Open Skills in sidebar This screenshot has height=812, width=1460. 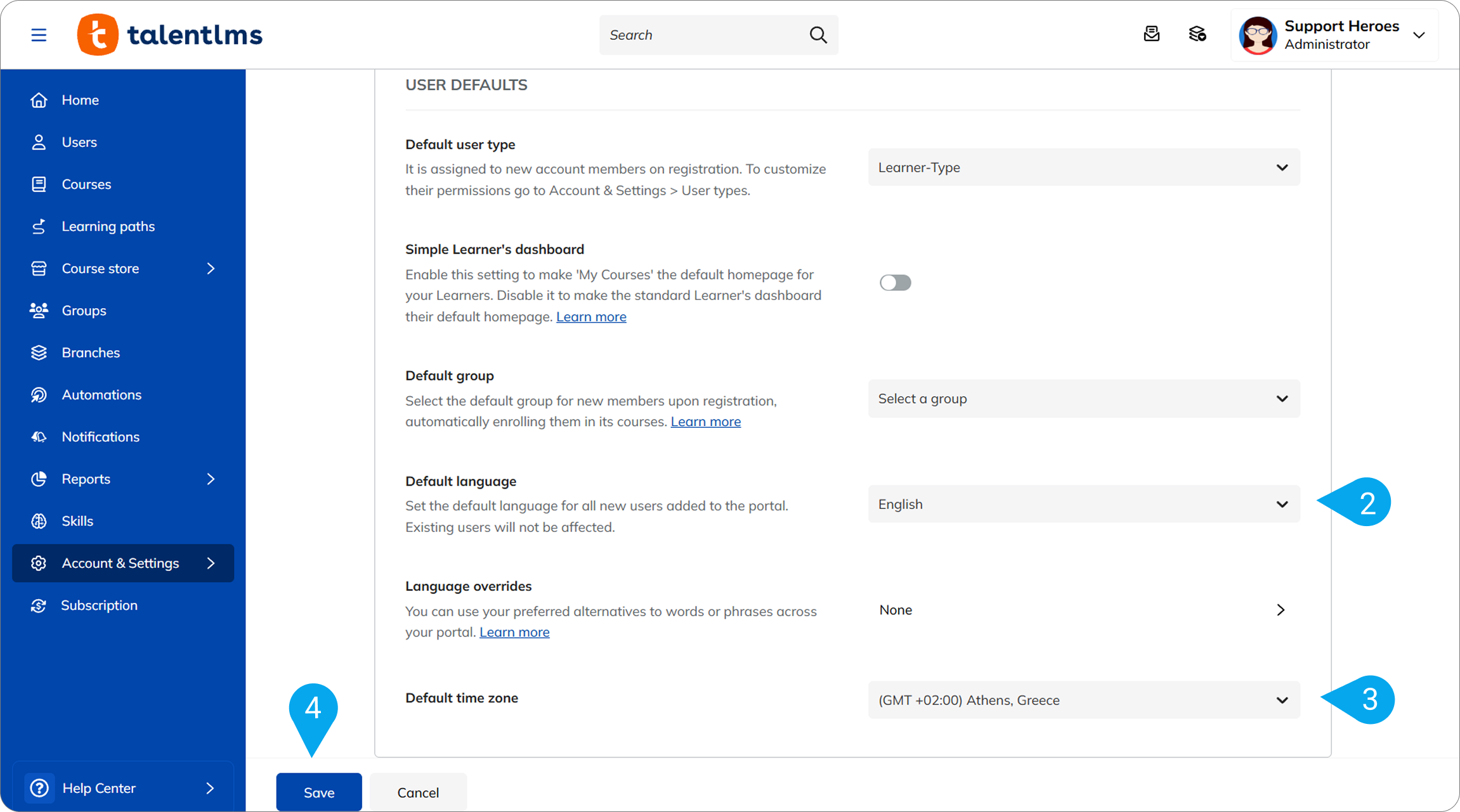coord(77,521)
